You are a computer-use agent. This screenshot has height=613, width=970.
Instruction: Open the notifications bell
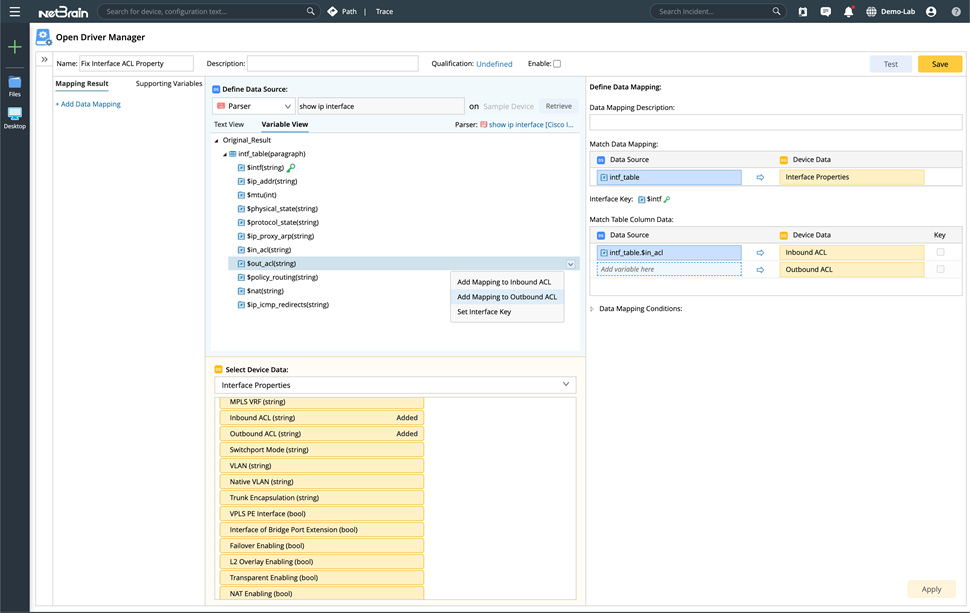848,12
